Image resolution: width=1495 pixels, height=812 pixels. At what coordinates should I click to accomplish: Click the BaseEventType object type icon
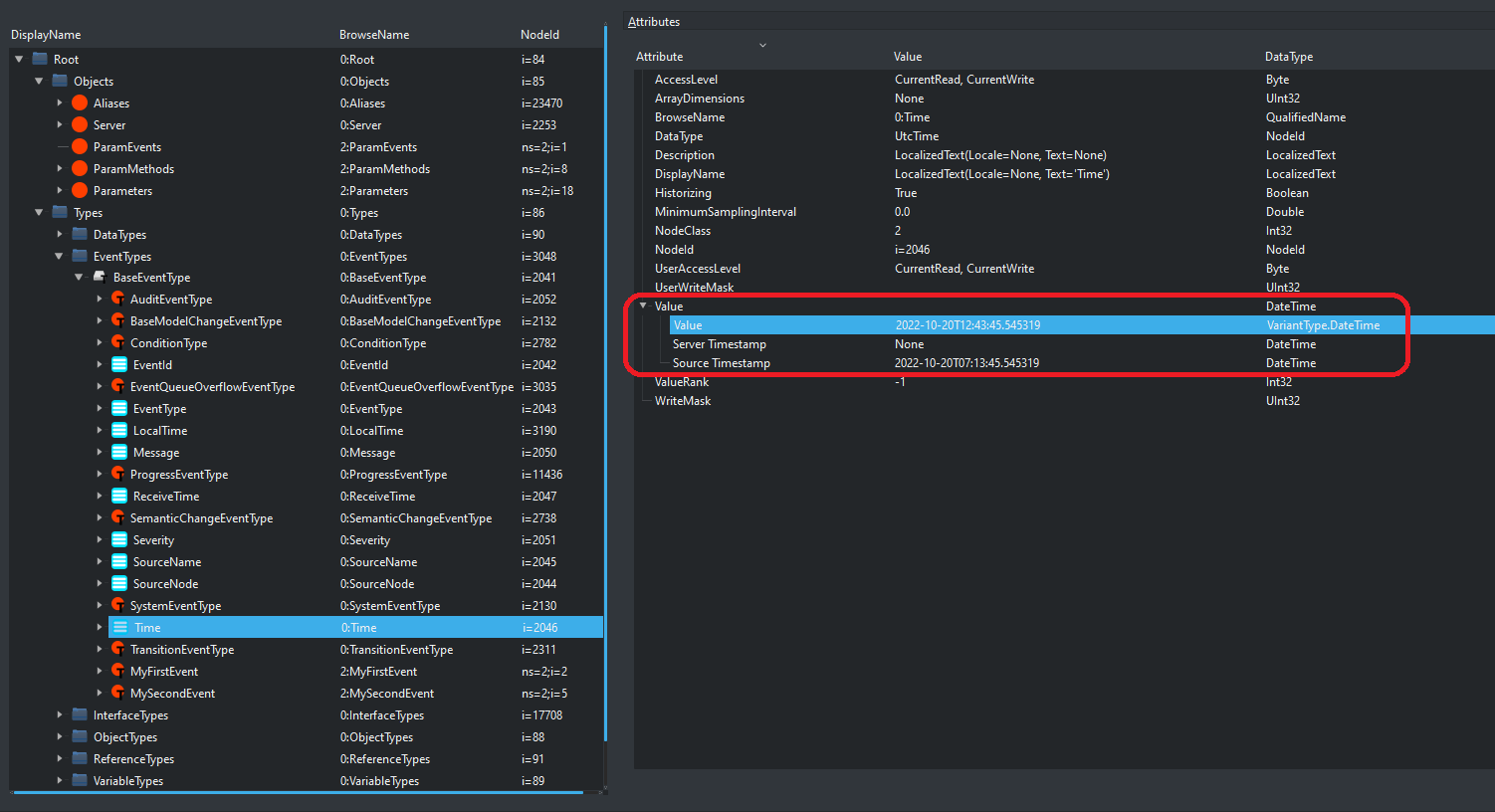point(100,278)
